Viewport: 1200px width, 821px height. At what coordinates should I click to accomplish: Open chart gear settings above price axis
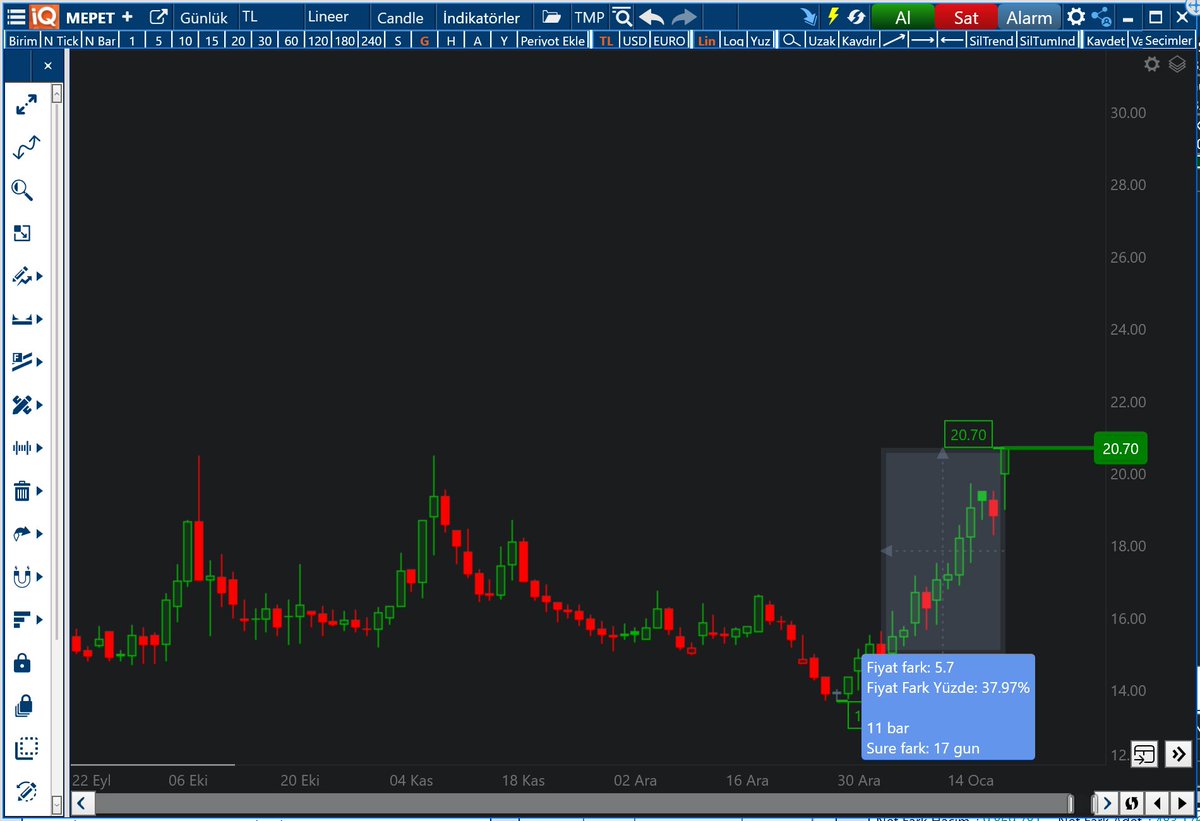coord(1152,64)
